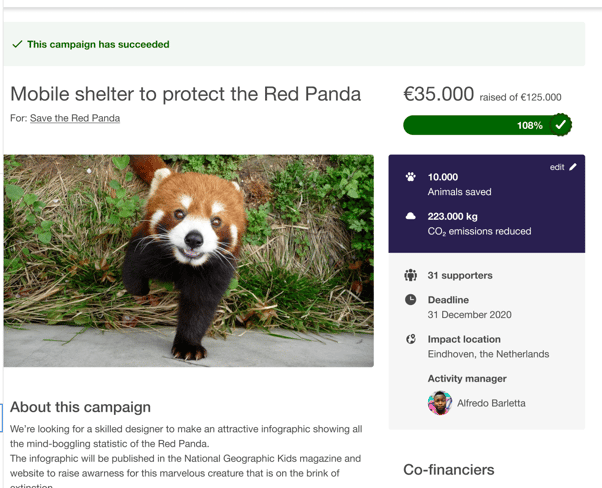Open the Save the Red Panda link
Screen dimensions: 602x488
pos(75,118)
